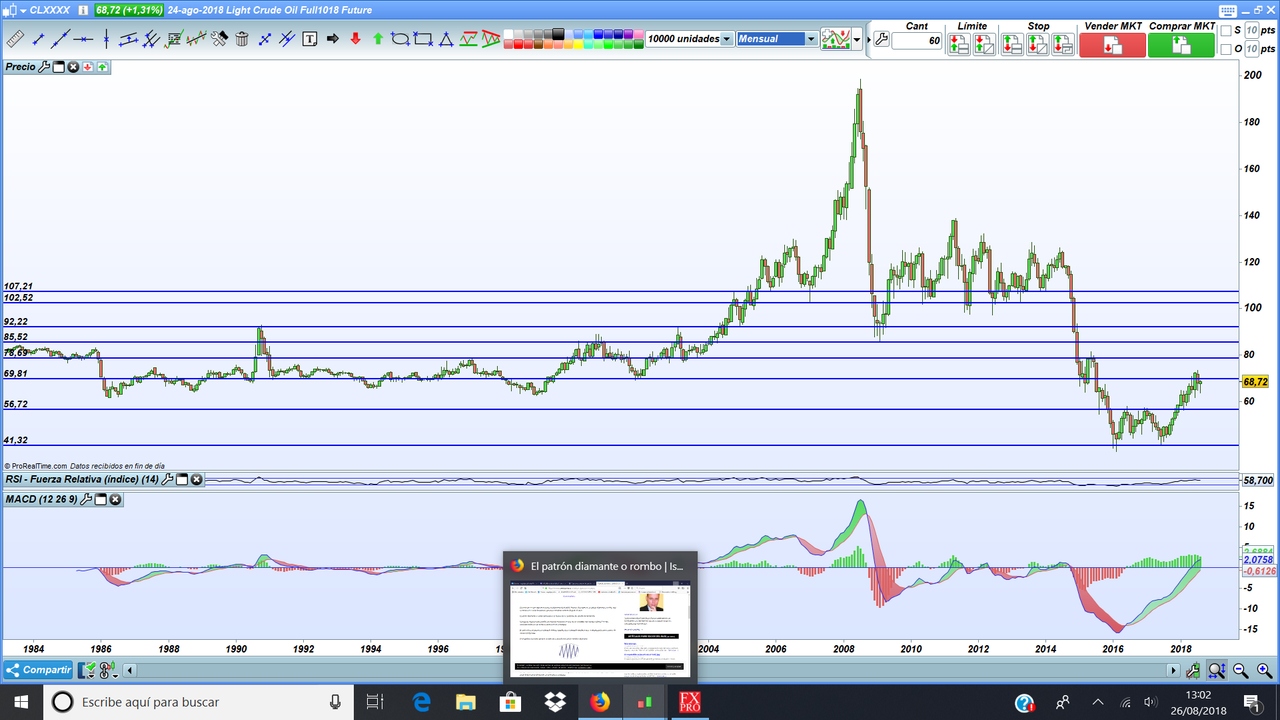Collapse the trading panel side arrow
This screenshot has width=1280, height=720.
click(x=869, y=39)
